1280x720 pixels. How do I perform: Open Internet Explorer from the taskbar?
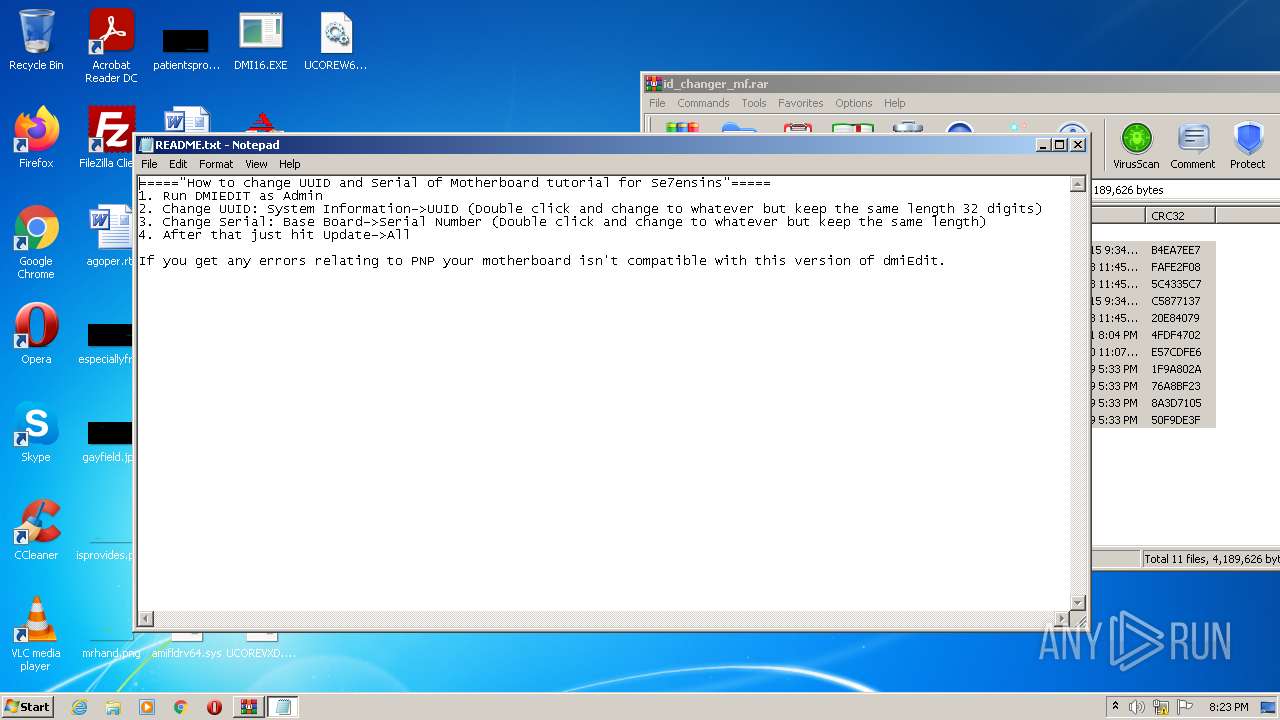coord(79,707)
